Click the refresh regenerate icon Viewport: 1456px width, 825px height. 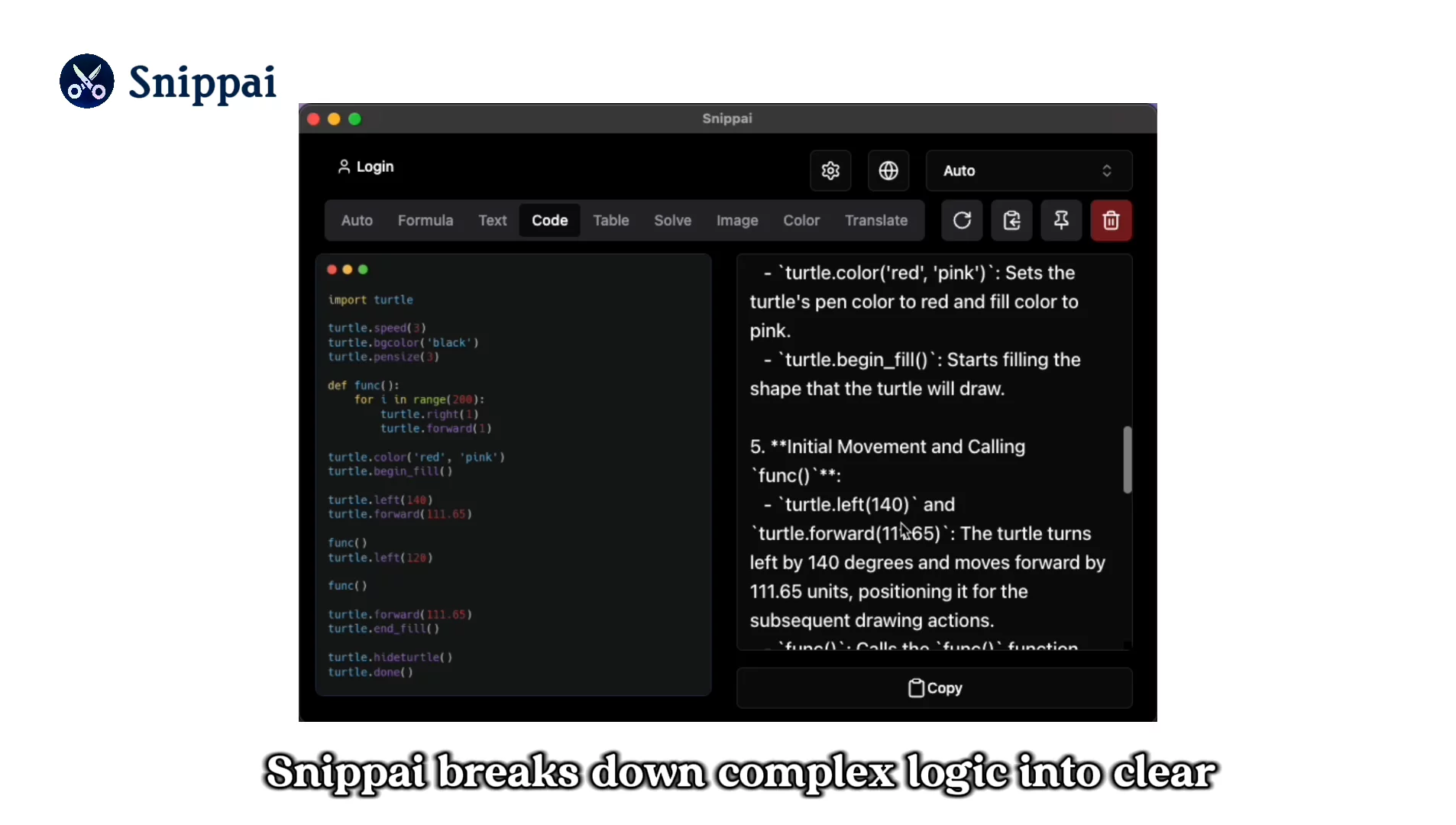click(962, 221)
